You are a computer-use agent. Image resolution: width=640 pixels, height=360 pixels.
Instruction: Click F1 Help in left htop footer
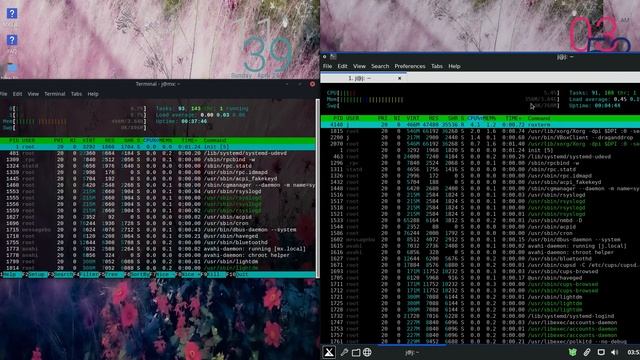click(x=11, y=275)
